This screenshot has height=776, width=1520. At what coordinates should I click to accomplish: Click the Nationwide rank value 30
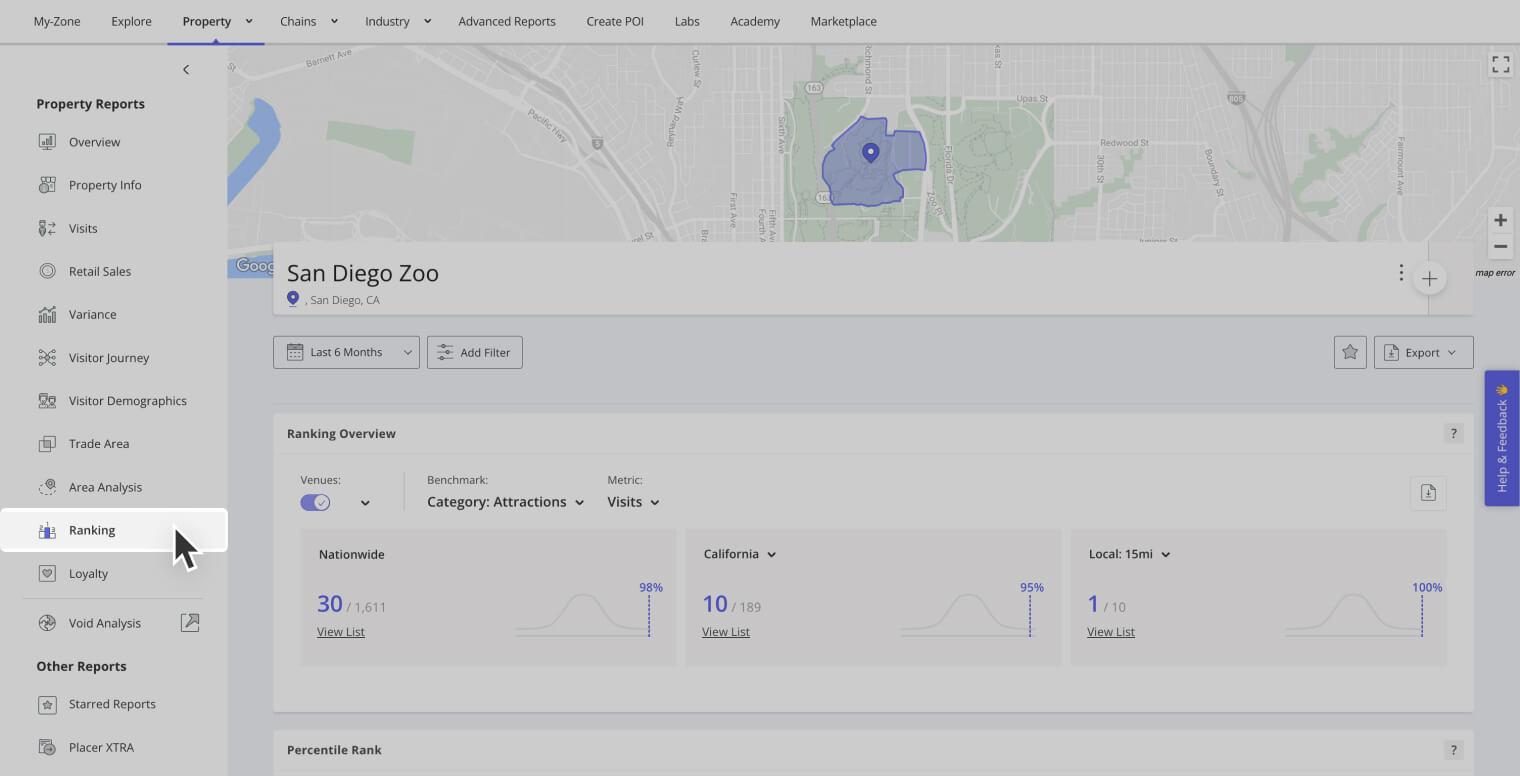330,604
